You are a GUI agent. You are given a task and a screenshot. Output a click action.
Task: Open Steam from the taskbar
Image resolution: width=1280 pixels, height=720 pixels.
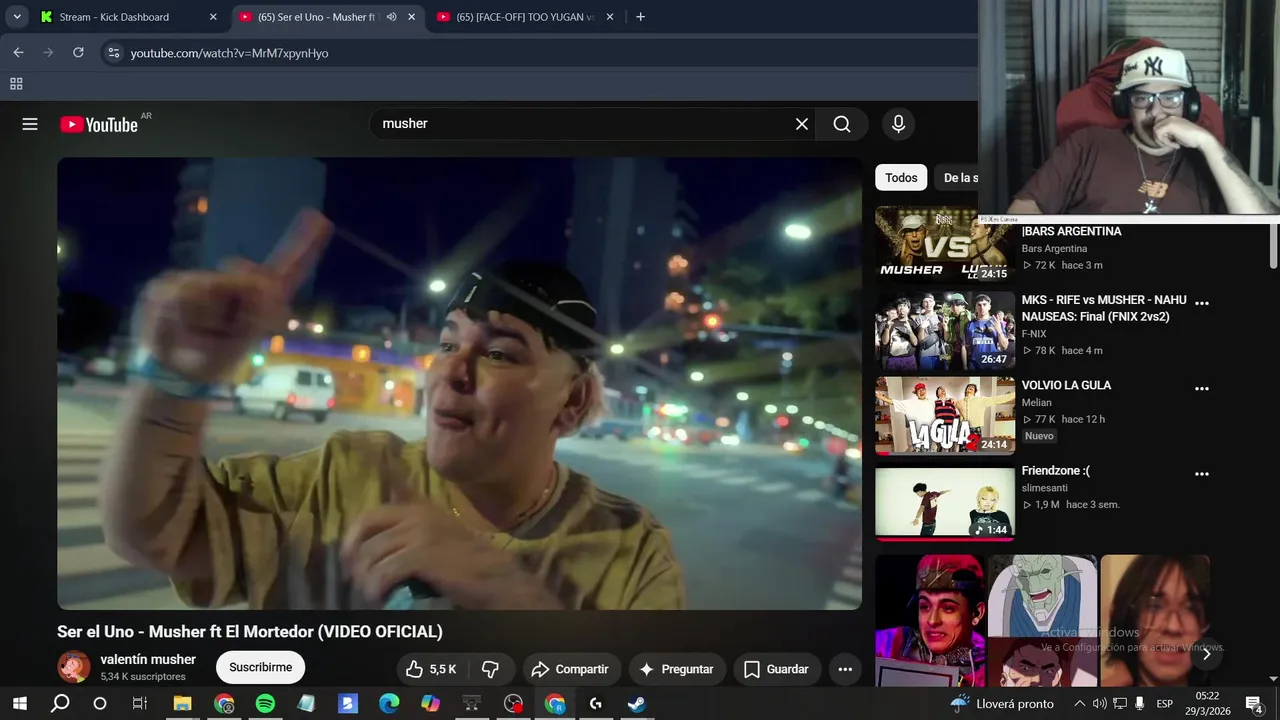coord(636,703)
